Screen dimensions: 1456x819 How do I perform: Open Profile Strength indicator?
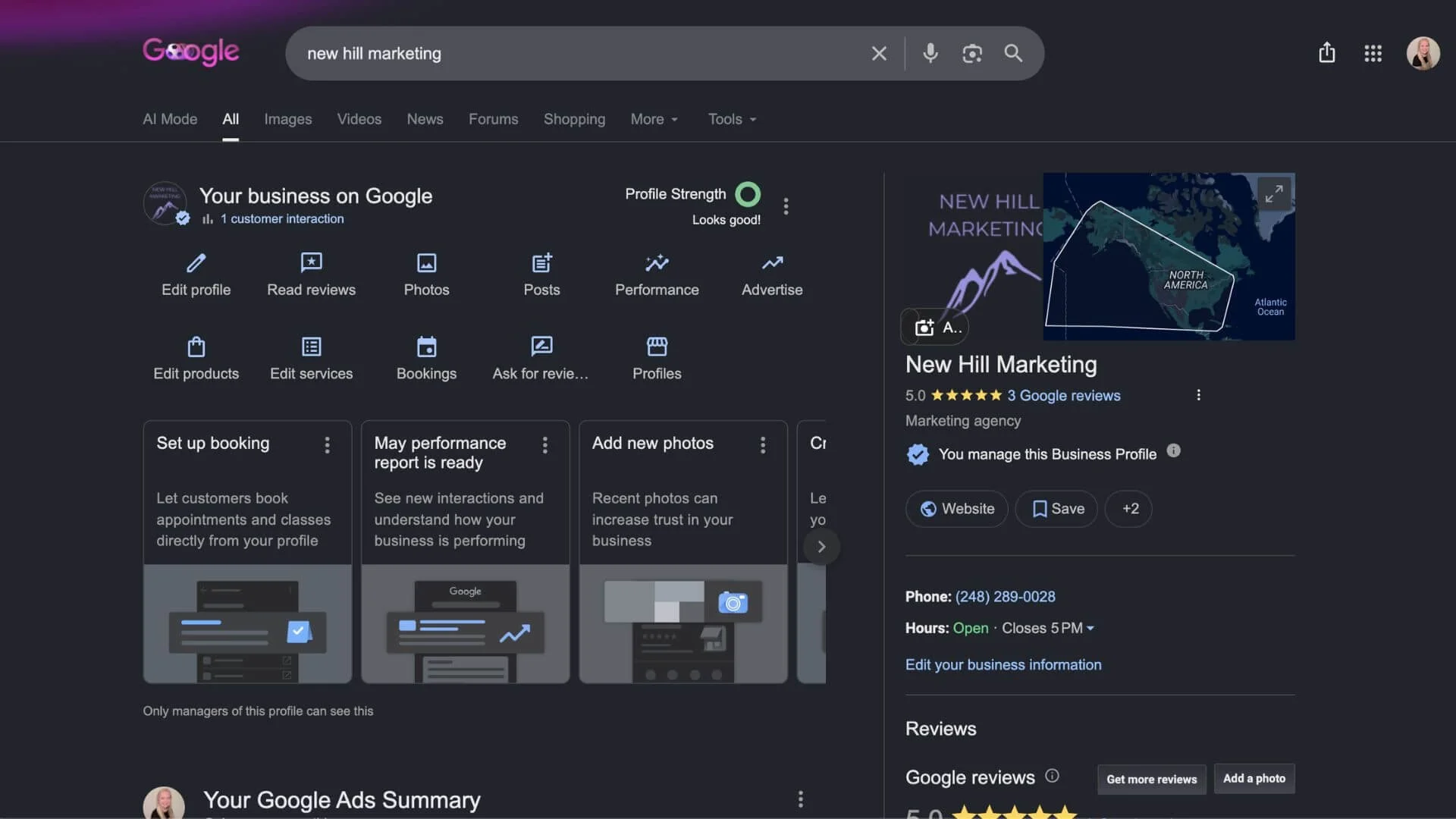point(747,194)
